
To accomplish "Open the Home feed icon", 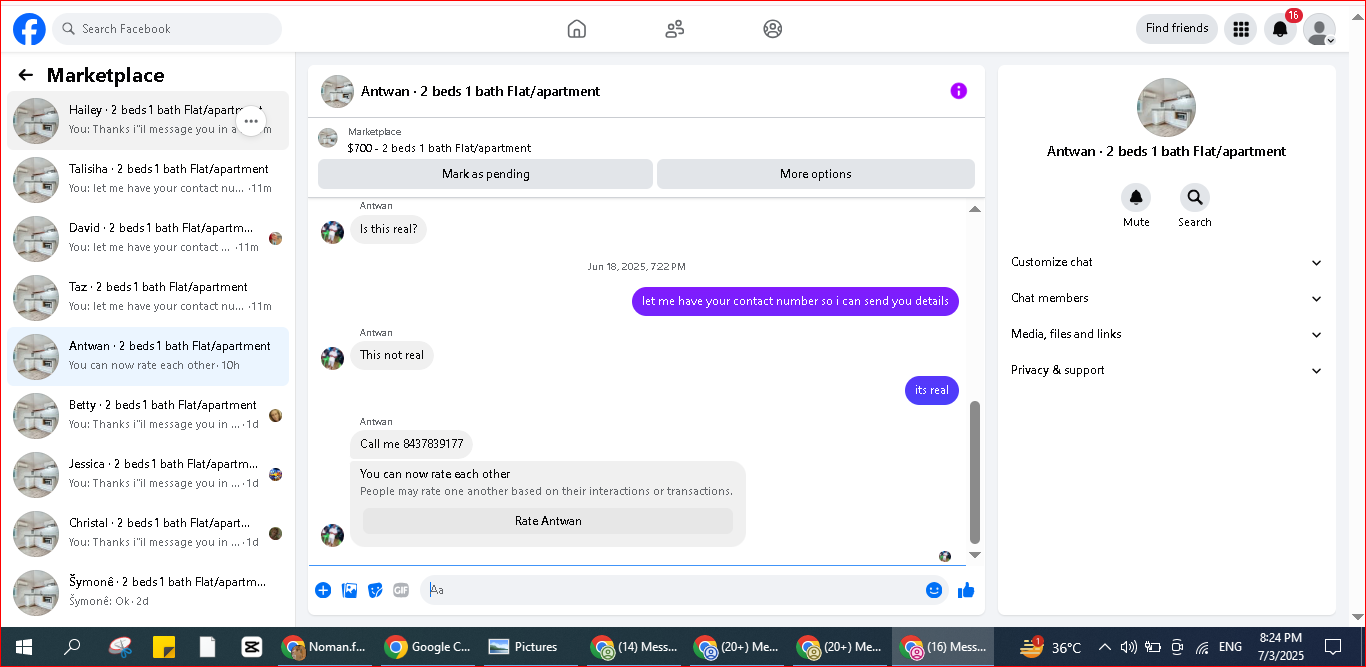I will pyautogui.click(x=576, y=29).
